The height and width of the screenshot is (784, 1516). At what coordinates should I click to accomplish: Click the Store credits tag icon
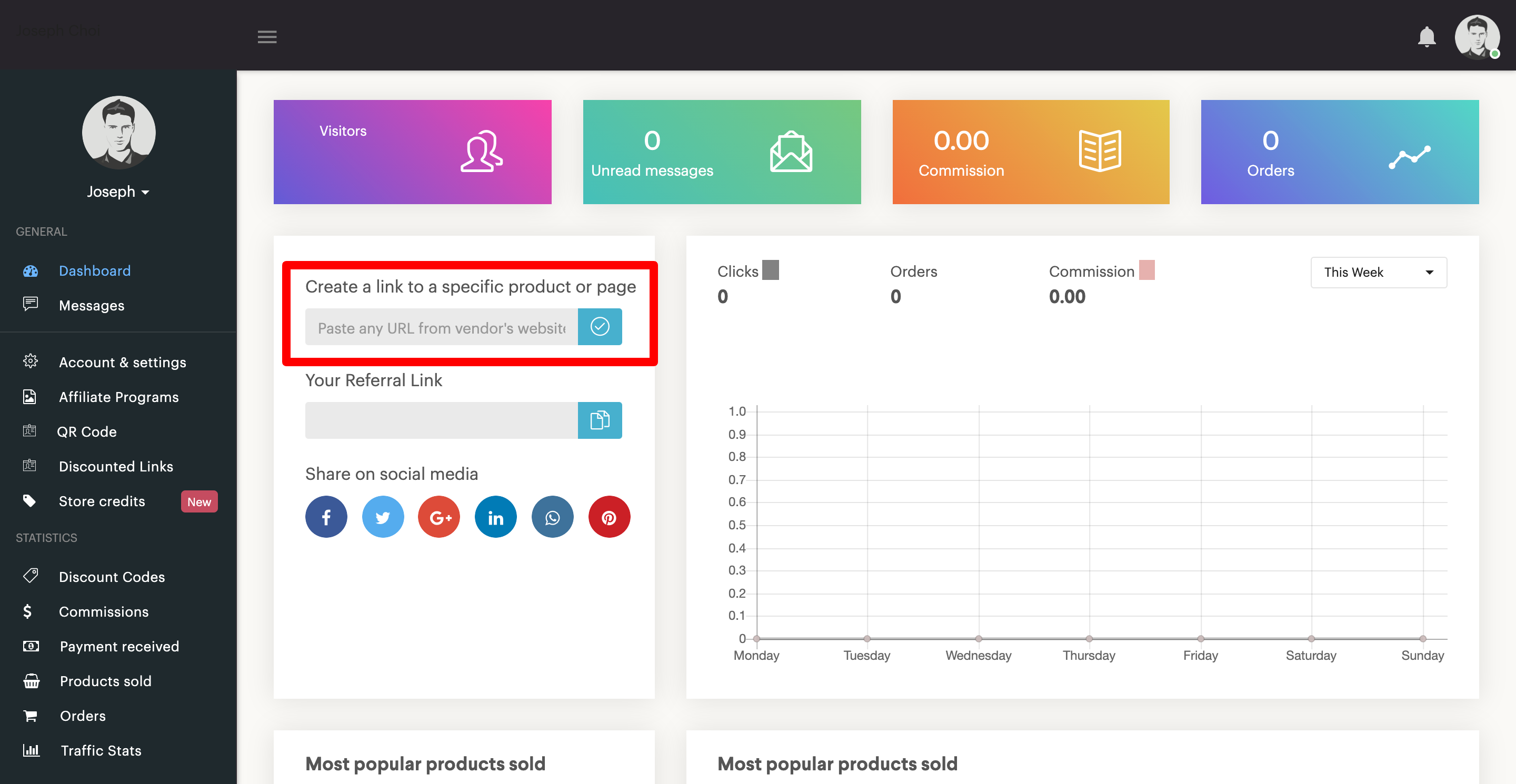point(29,500)
